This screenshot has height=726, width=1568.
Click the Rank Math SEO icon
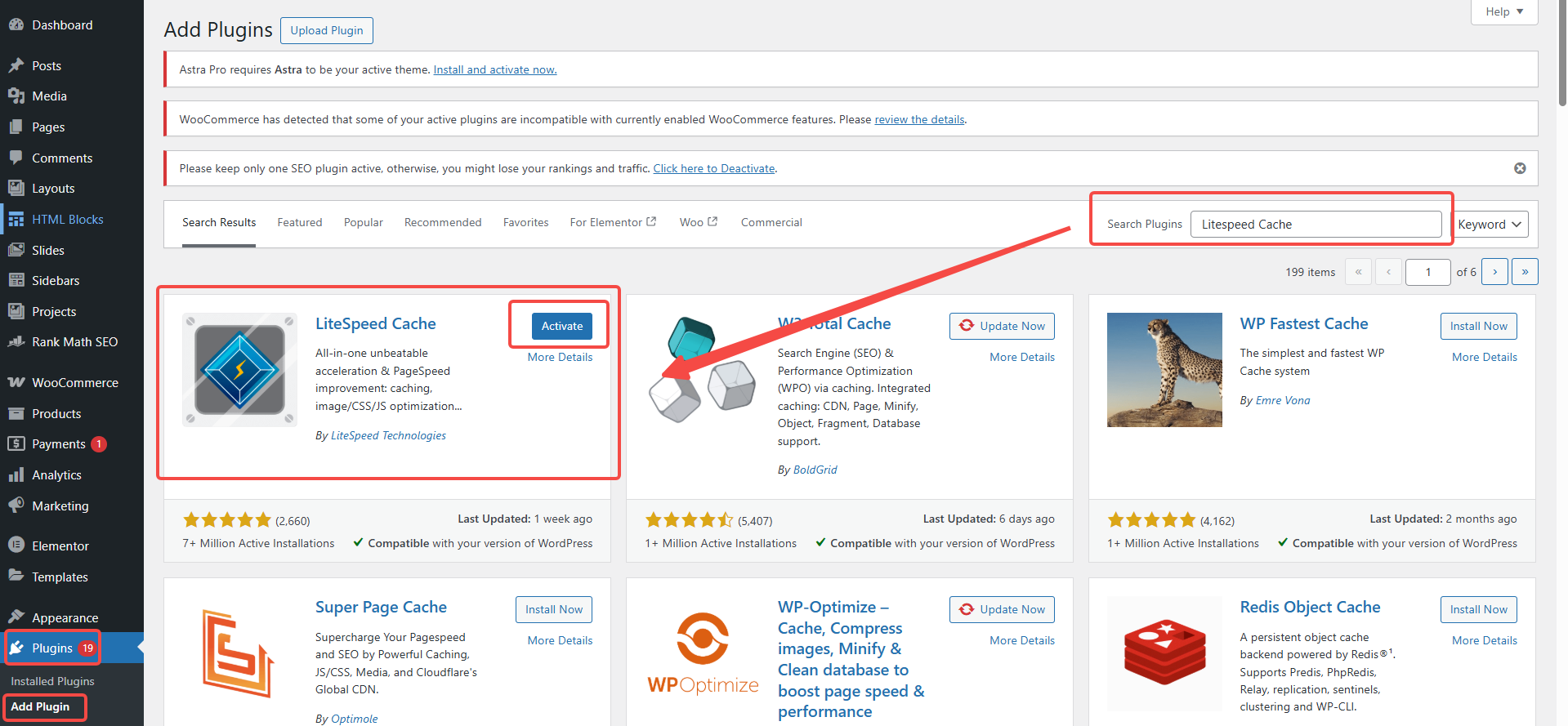point(16,342)
